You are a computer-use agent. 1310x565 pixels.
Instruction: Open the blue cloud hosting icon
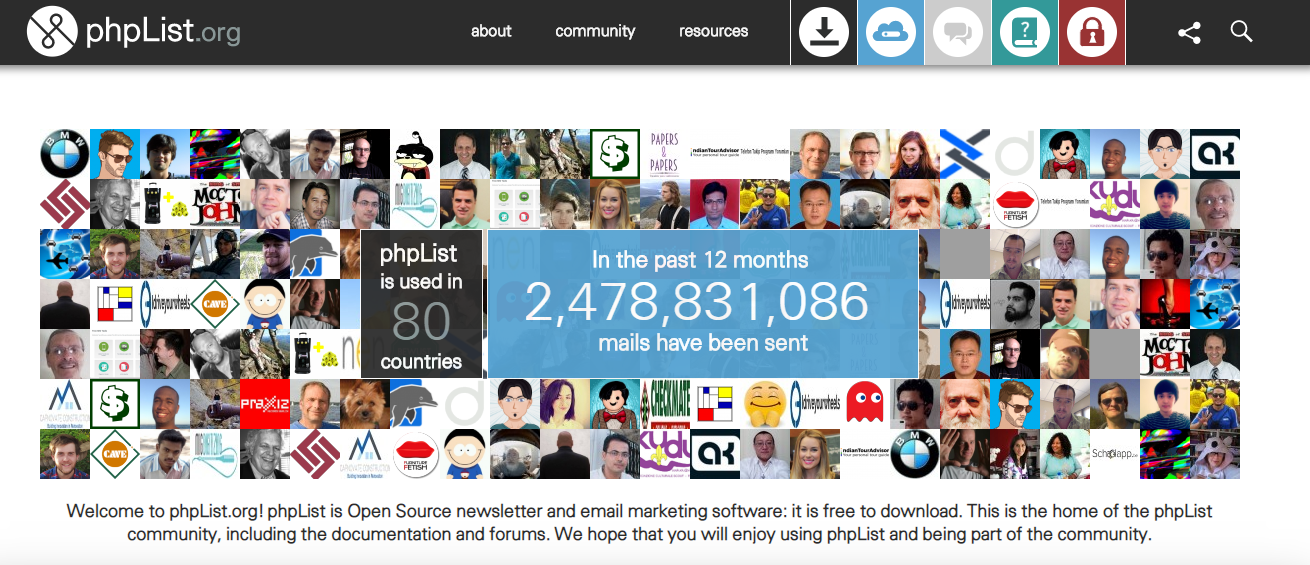tap(891, 32)
